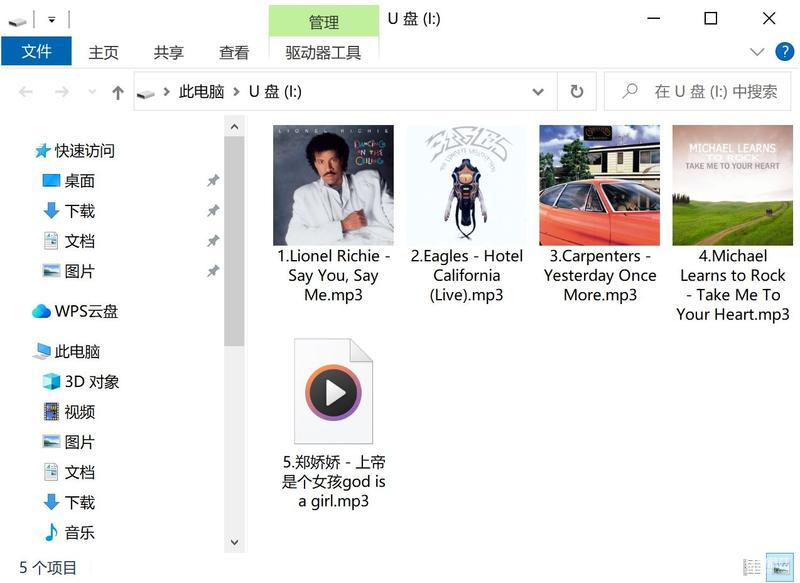The width and height of the screenshot is (800, 583).
Task: Click the 5 个项目 status bar text
Action: click(x=48, y=568)
